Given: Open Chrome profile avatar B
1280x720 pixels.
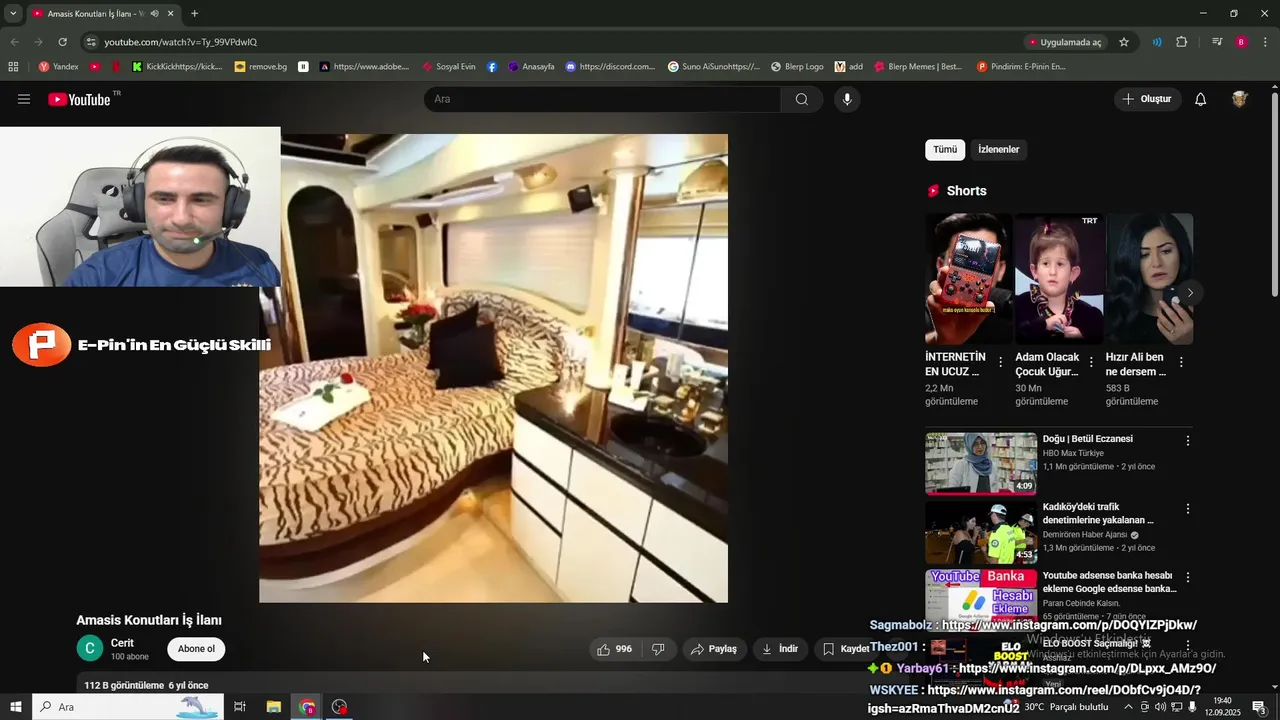Looking at the screenshot, I should [1241, 42].
